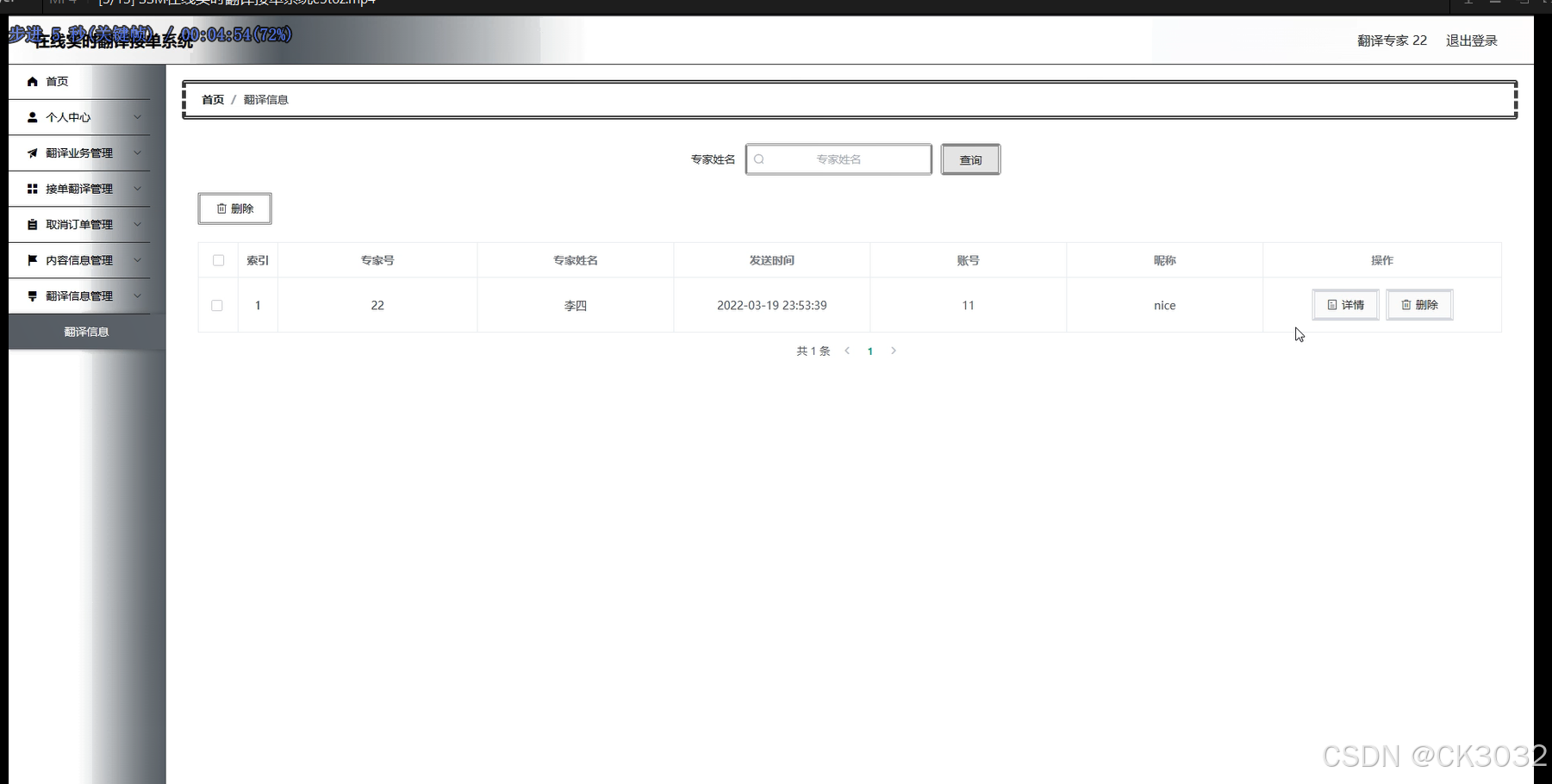The image size is (1552, 784).
Task: Click the magnifier icon in the search field
Action: (758, 159)
